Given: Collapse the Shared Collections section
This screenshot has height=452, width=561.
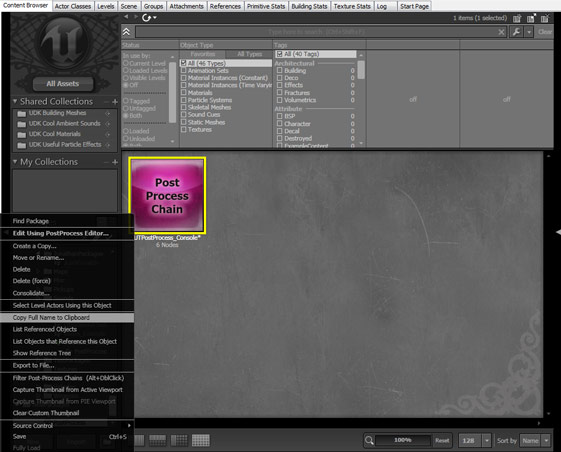Looking at the screenshot, I should (15, 101).
